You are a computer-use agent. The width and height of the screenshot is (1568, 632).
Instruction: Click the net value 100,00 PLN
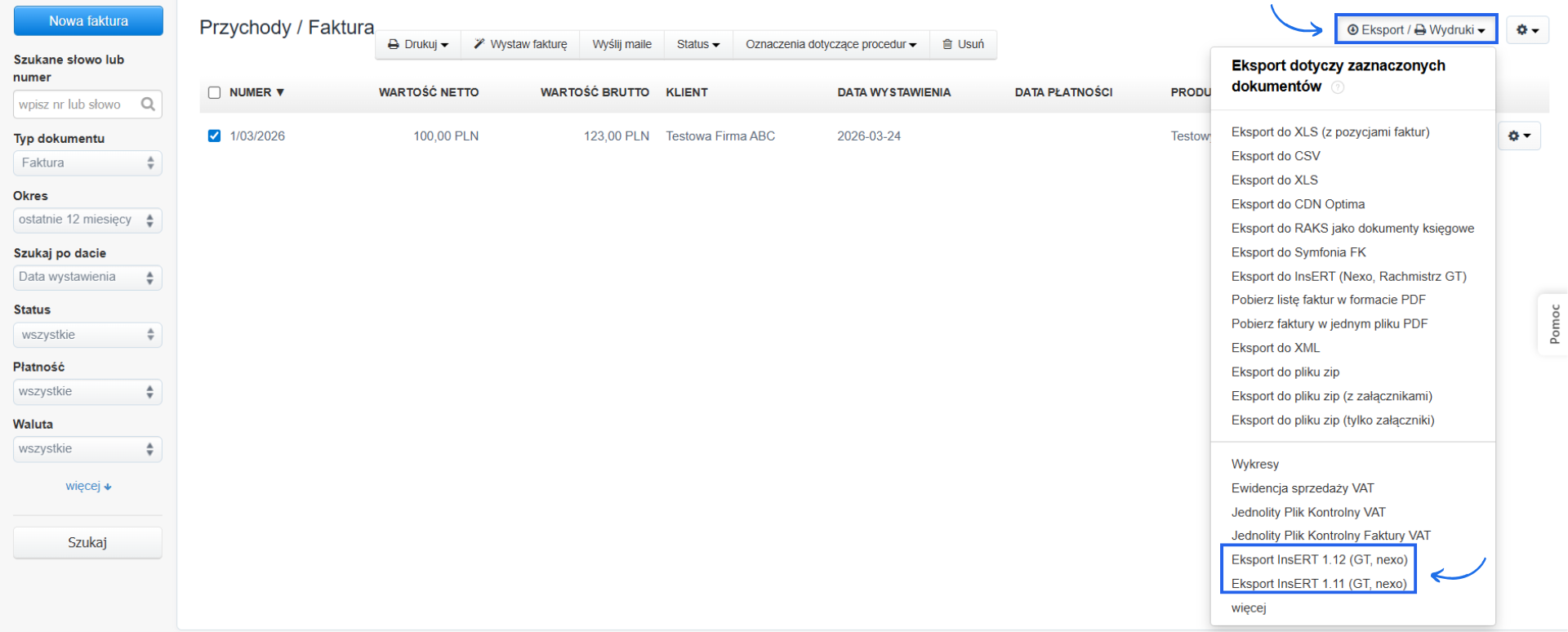(446, 136)
